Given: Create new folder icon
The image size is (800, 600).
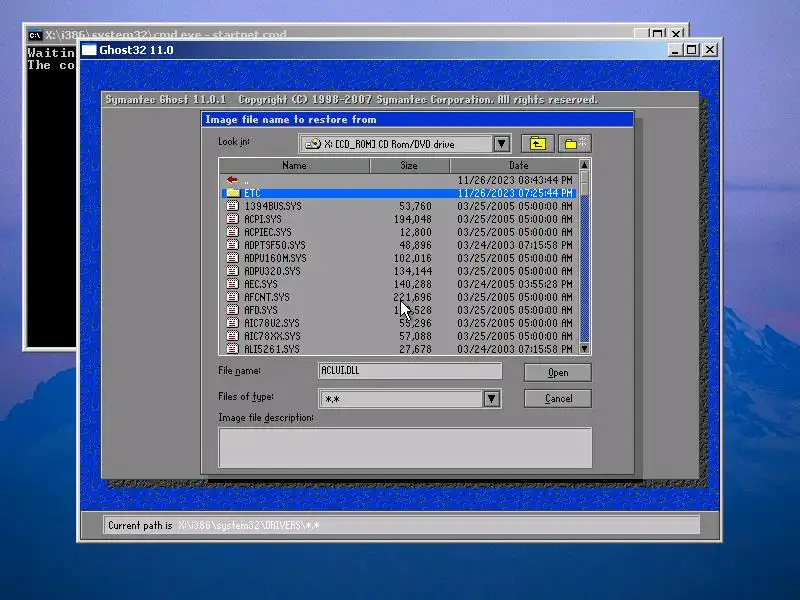Looking at the screenshot, I should (x=575, y=144).
